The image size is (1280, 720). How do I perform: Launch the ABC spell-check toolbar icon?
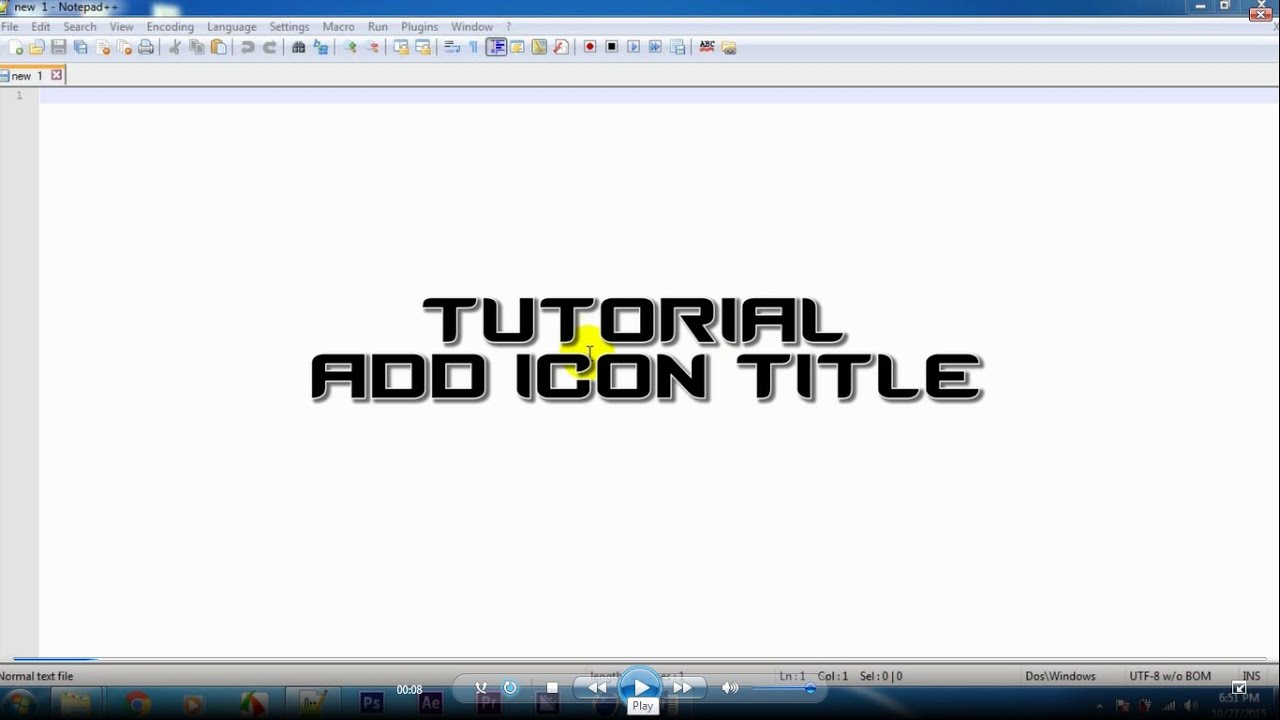pos(707,47)
